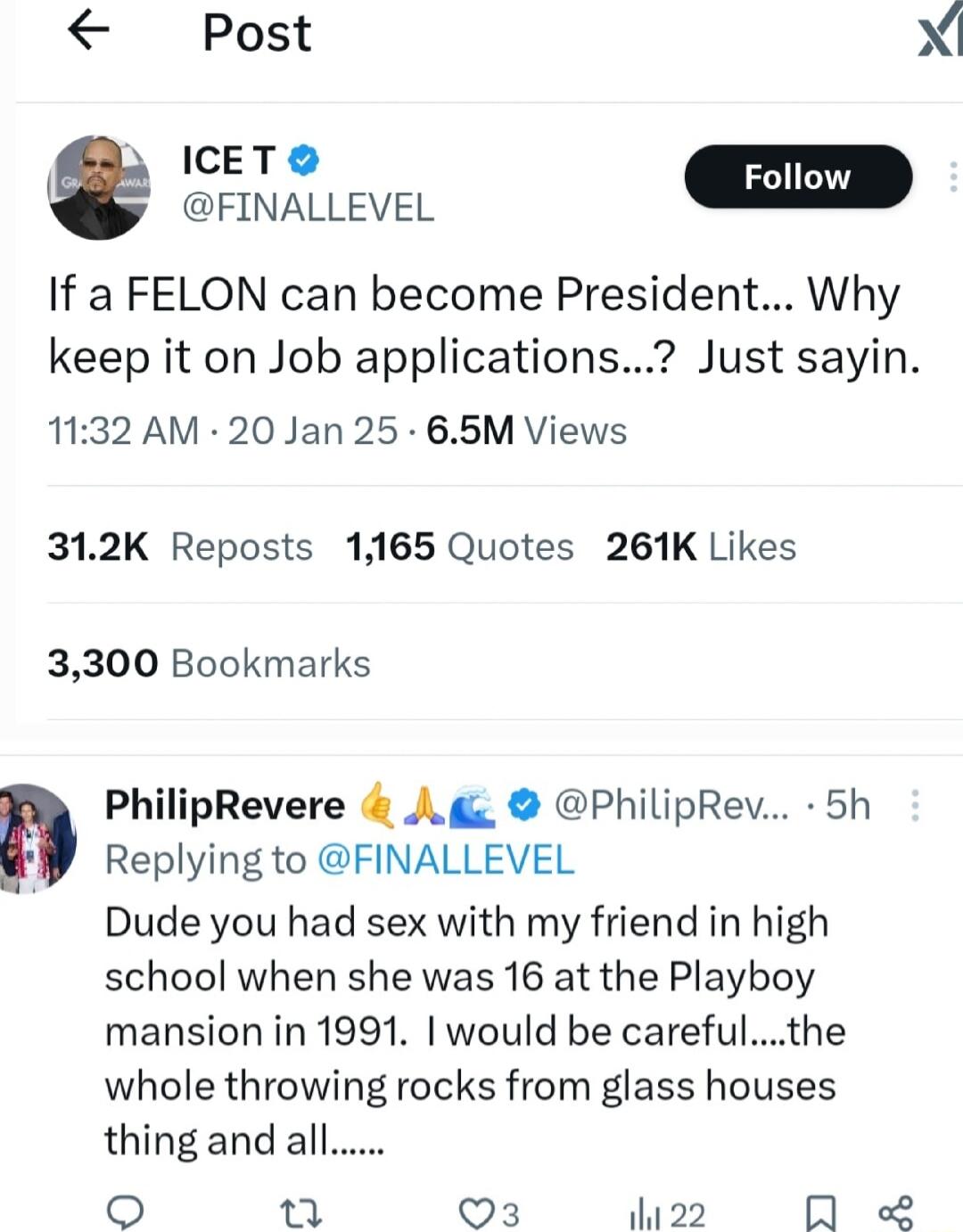
Task: View the 1,165 Quotes list
Action: (x=459, y=546)
